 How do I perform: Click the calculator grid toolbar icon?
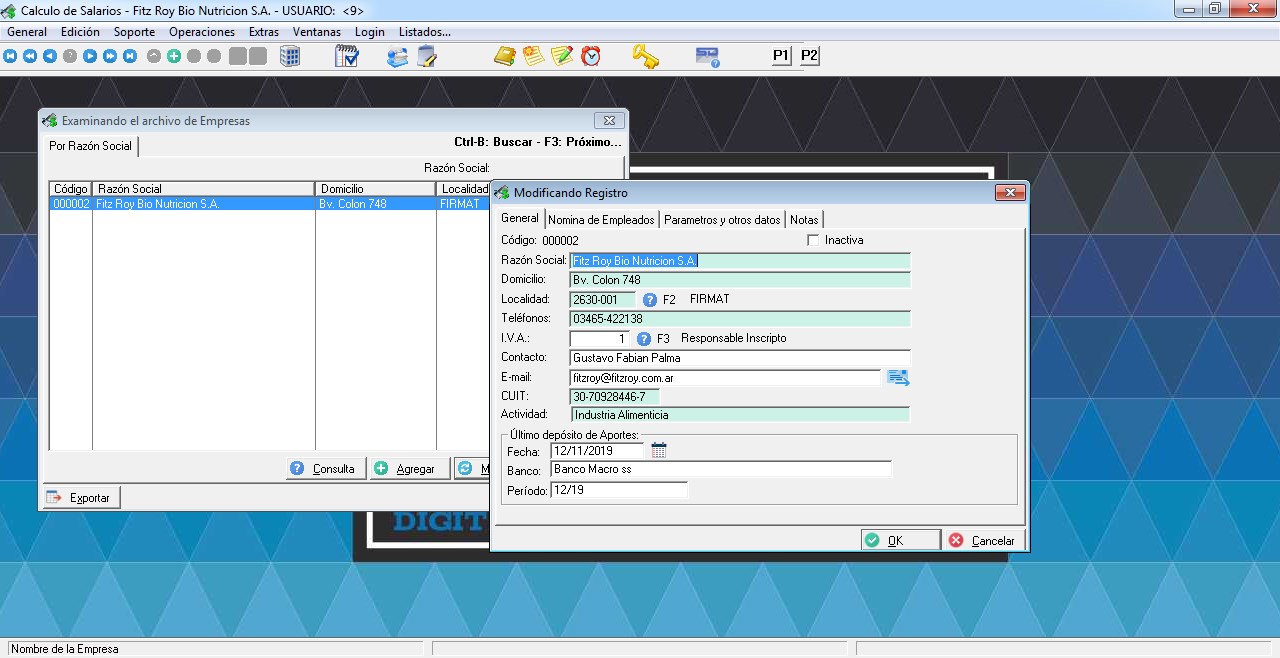[290, 56]
